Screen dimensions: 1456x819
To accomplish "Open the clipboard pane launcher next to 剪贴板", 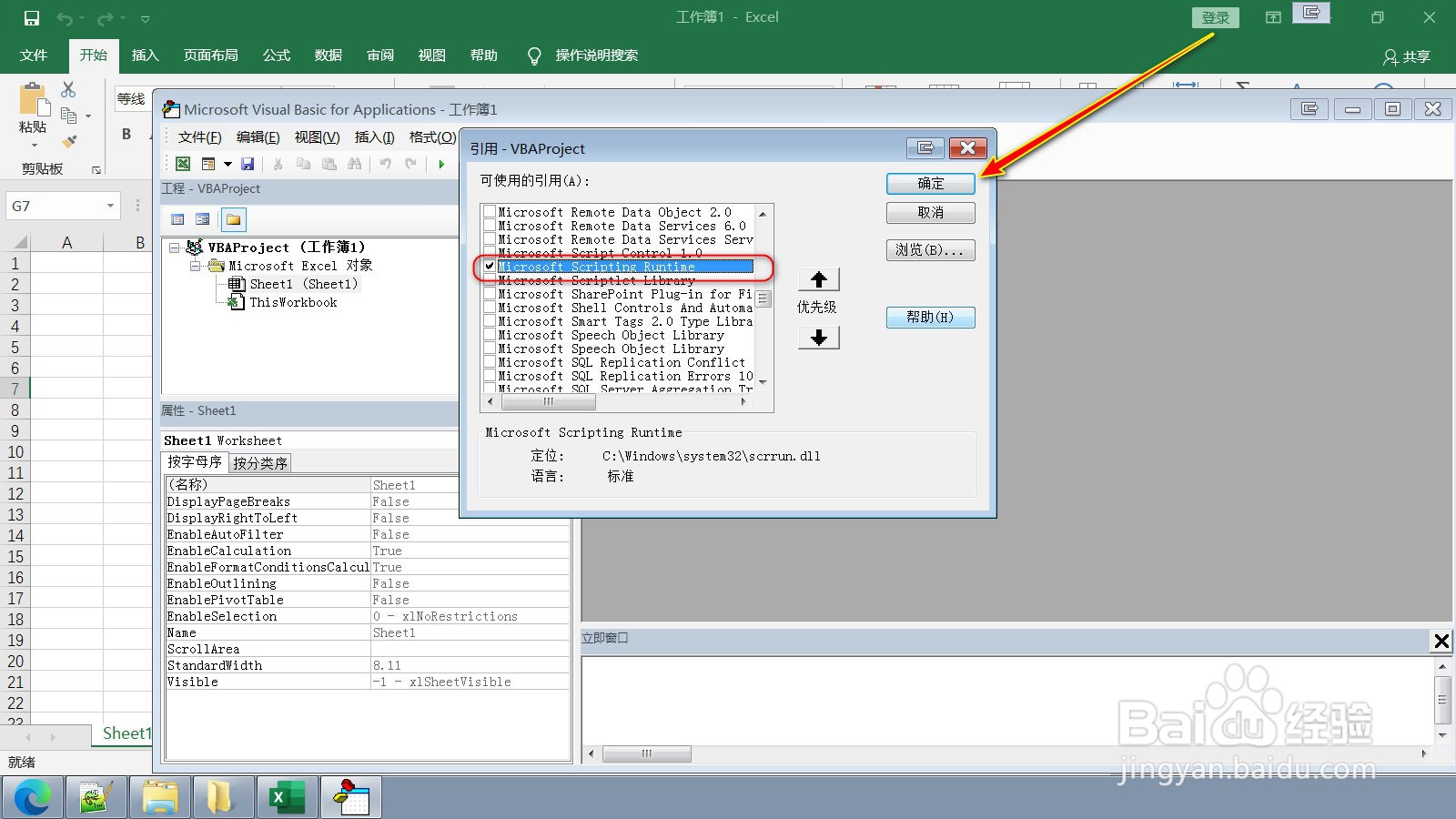I will click(x=96, y=169).
